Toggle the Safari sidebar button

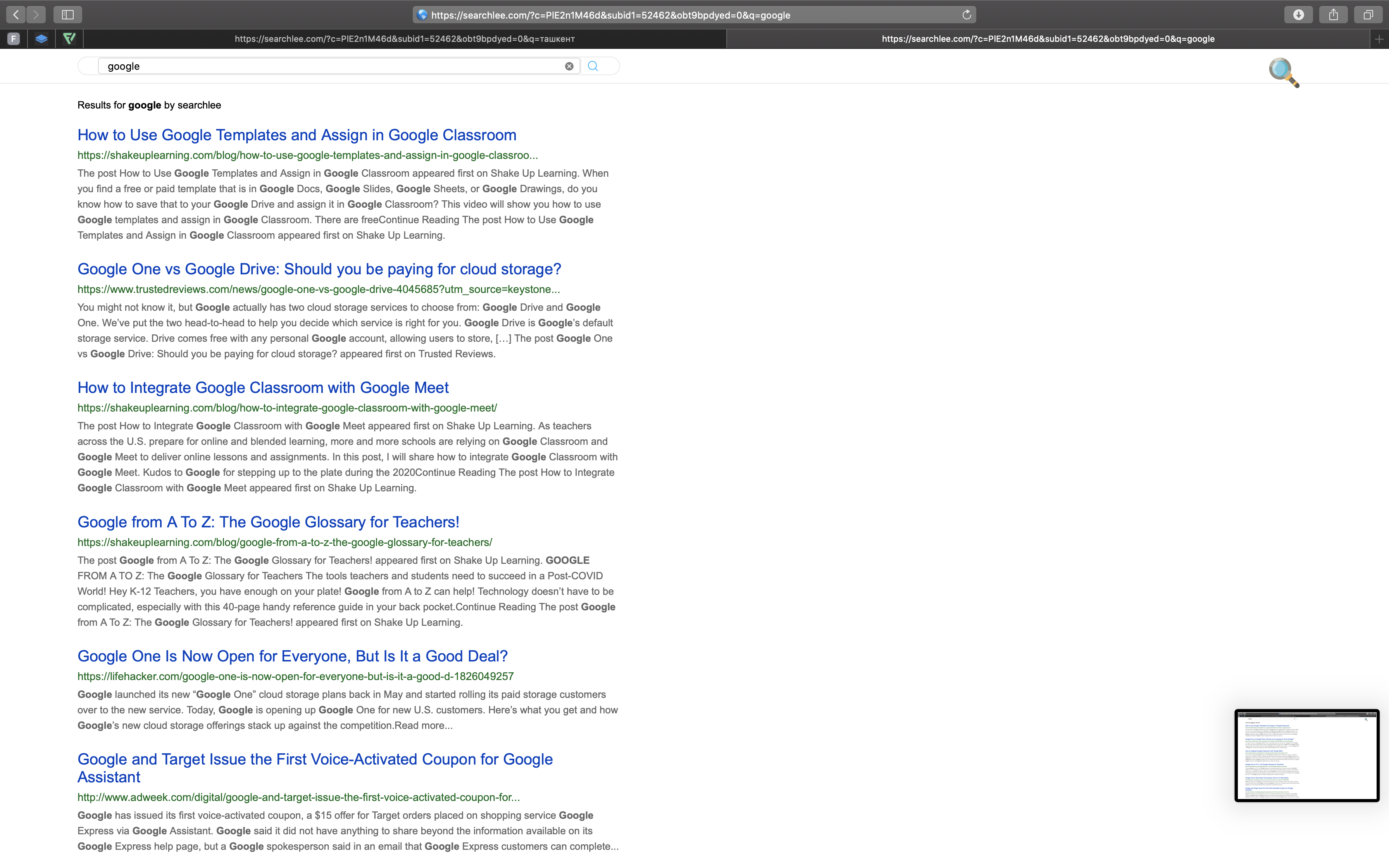[x=68, y=14]
